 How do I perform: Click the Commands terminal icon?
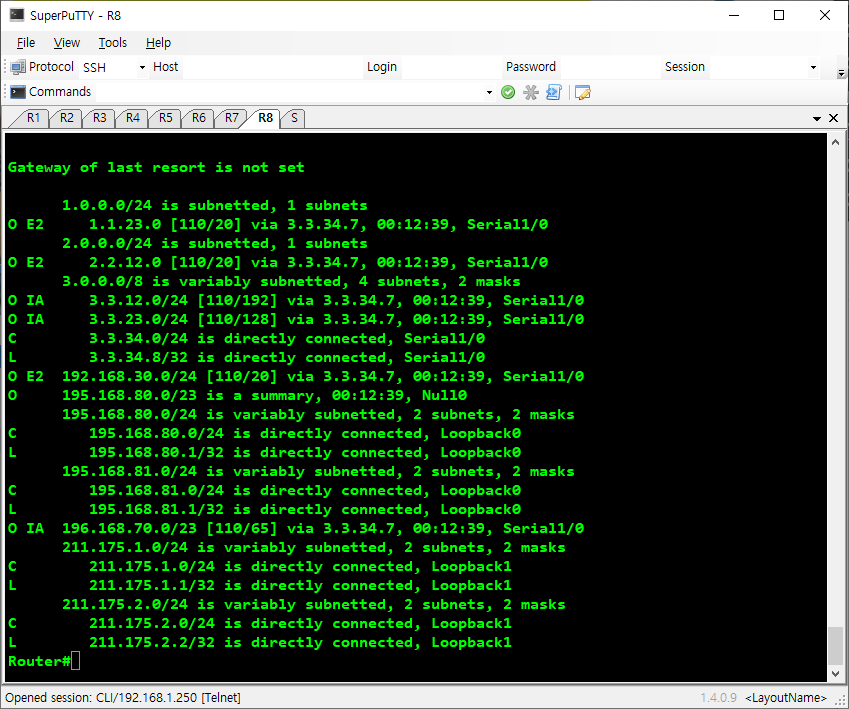click(18, 92)
